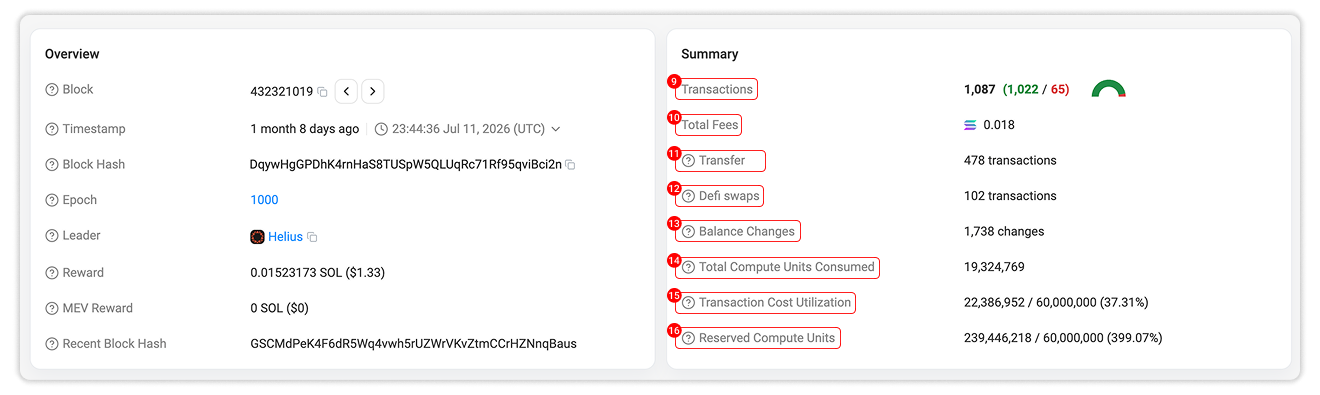
Task: Copy the block number 432321019
Action: 323,92
